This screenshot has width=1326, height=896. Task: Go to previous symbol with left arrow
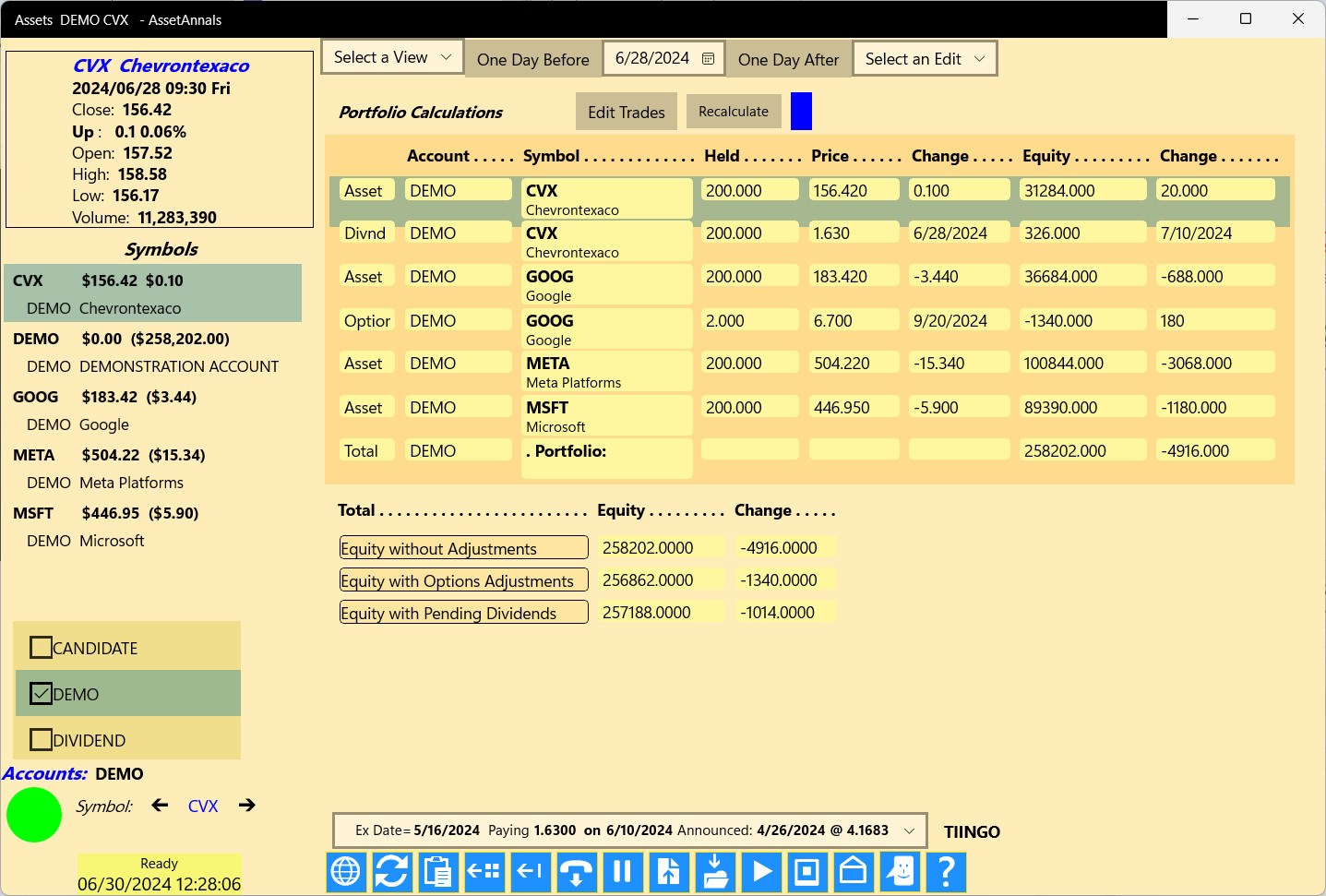pos(160,805)
